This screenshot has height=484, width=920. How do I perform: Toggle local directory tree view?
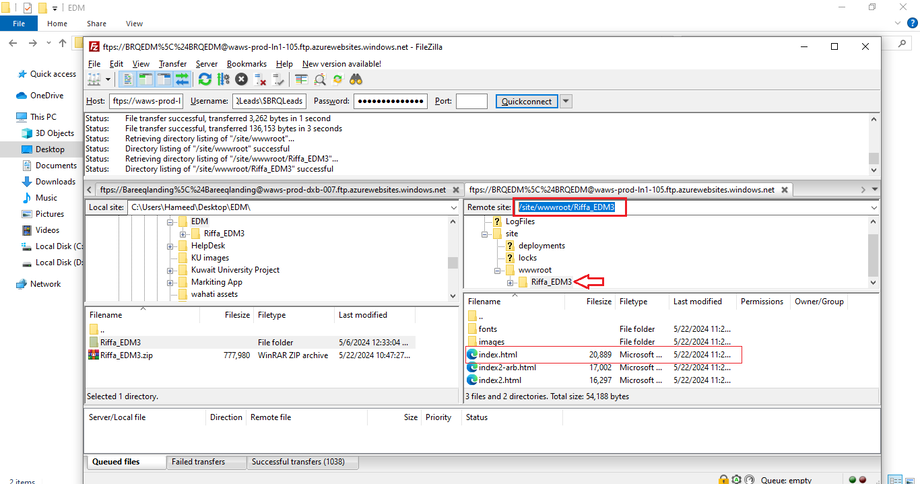point(144,79)
